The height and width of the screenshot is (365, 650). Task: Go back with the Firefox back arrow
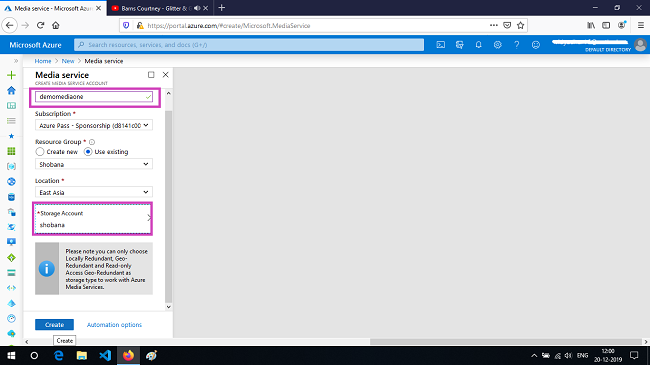[10, 25]
